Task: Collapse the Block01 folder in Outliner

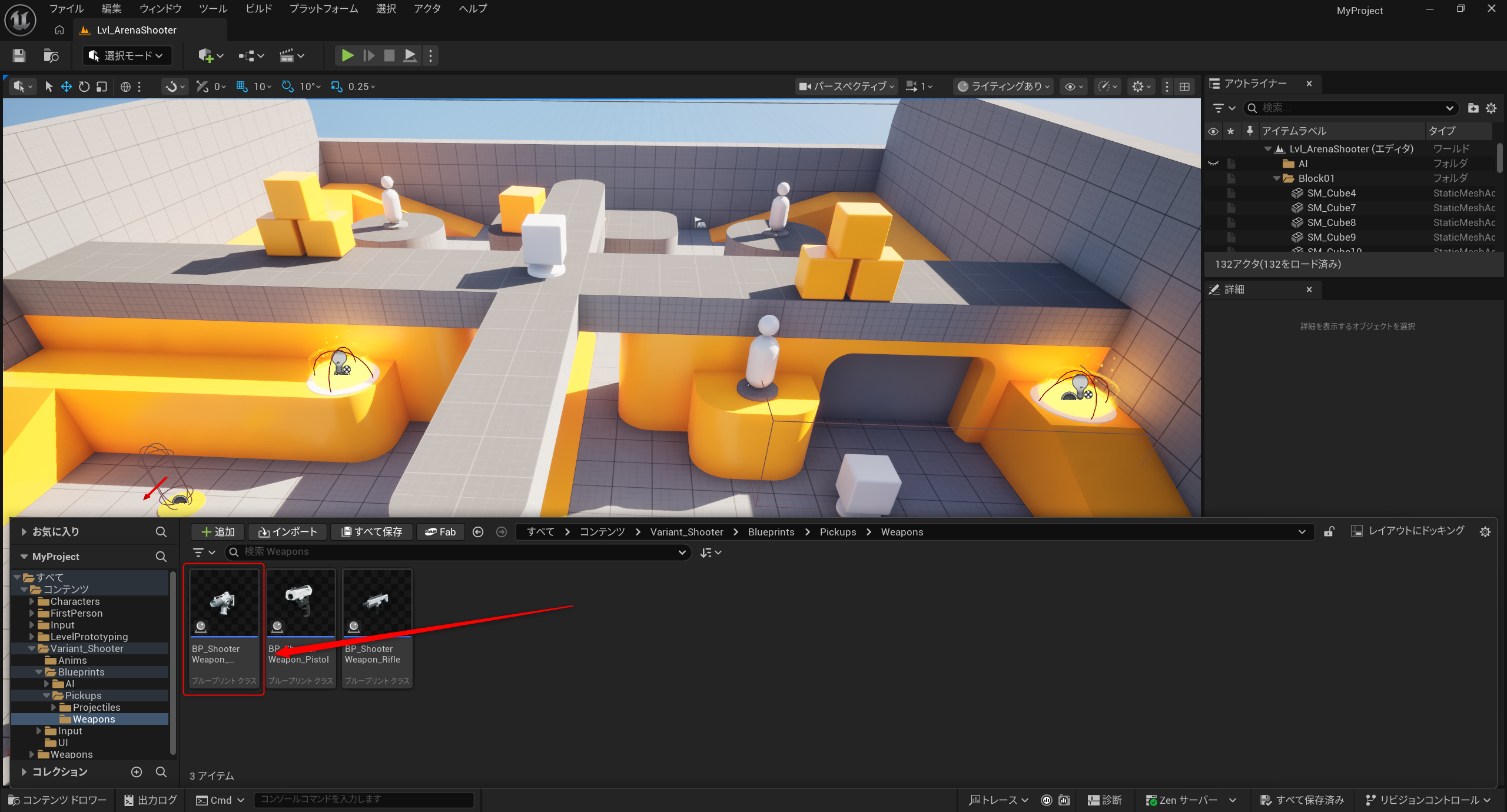Action: pyautogui.click(x=1276, y=178)
